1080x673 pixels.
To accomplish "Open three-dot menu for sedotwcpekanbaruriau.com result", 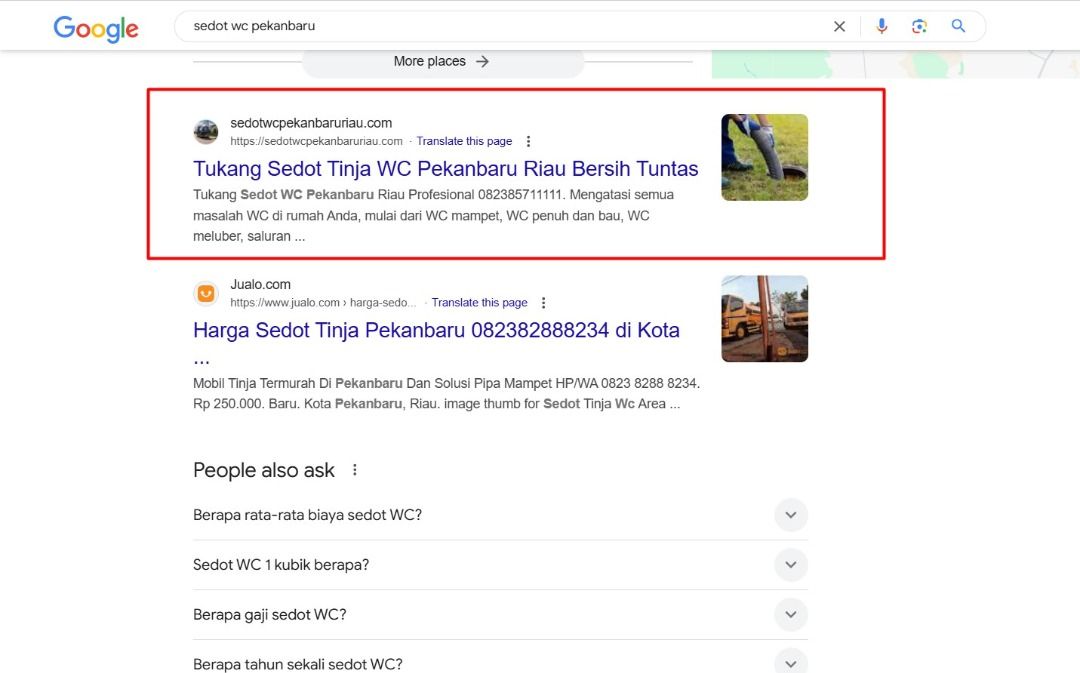I will pos(529,142).
